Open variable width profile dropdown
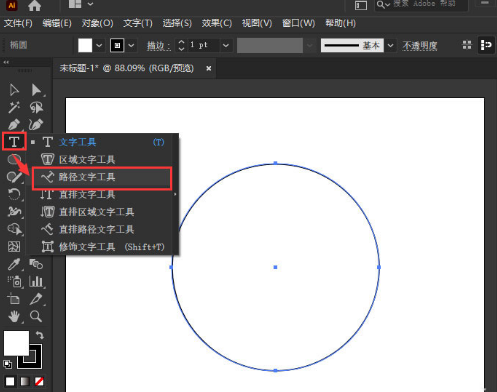The image size is (497, 392). (x=310, y=45)
